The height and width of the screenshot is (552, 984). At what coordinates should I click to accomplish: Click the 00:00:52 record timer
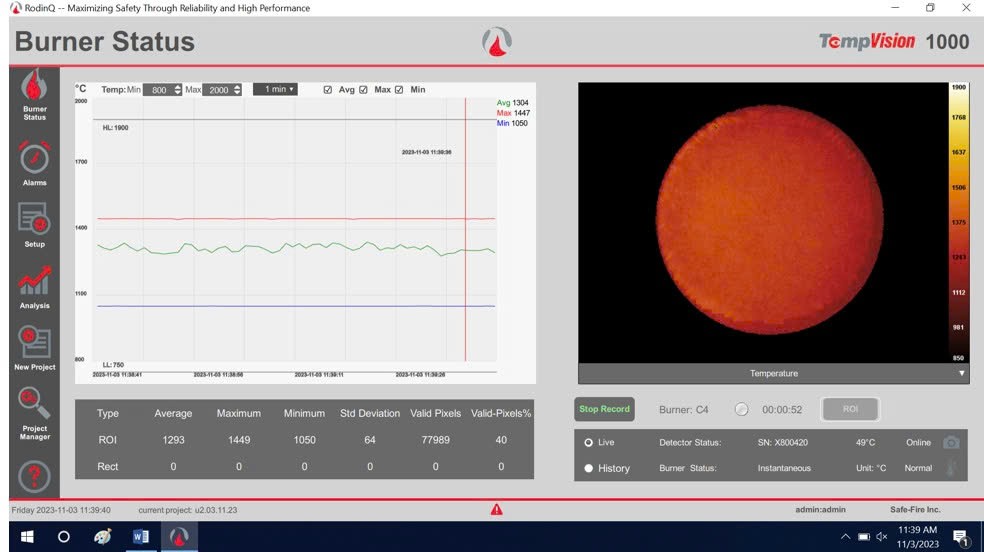point(782,410)
